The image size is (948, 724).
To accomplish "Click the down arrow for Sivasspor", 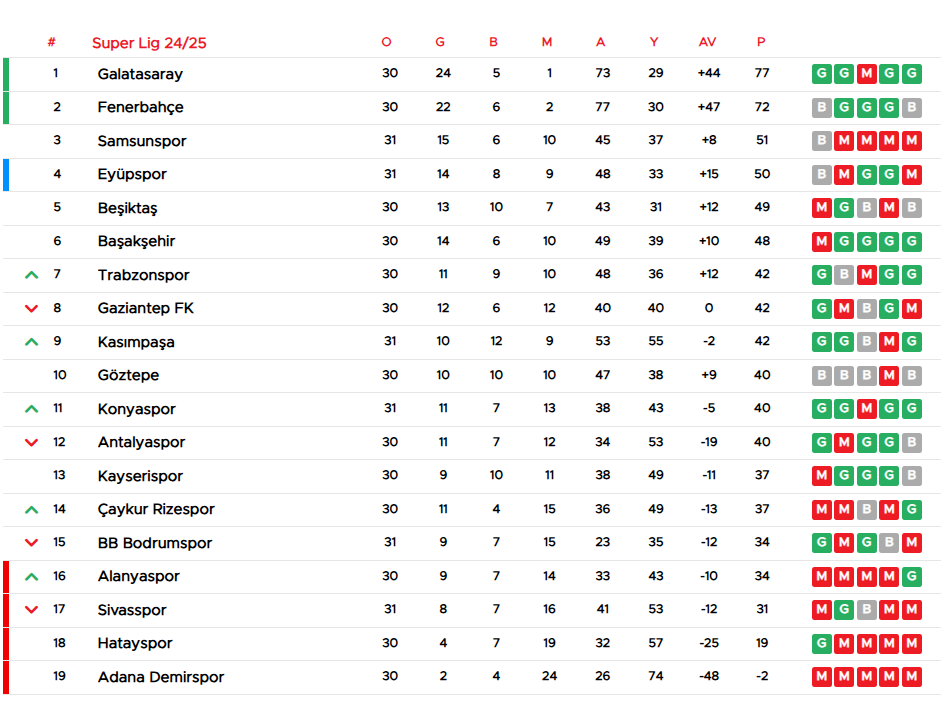I will [x=31, y=610].
